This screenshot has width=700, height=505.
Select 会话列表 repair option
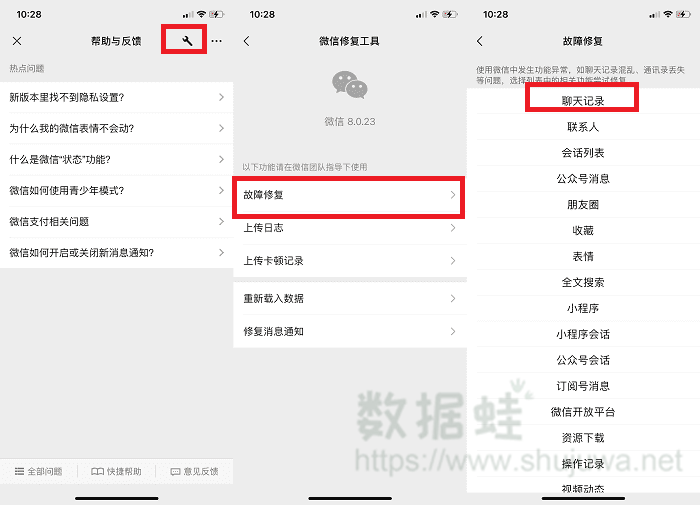(583, 153)
